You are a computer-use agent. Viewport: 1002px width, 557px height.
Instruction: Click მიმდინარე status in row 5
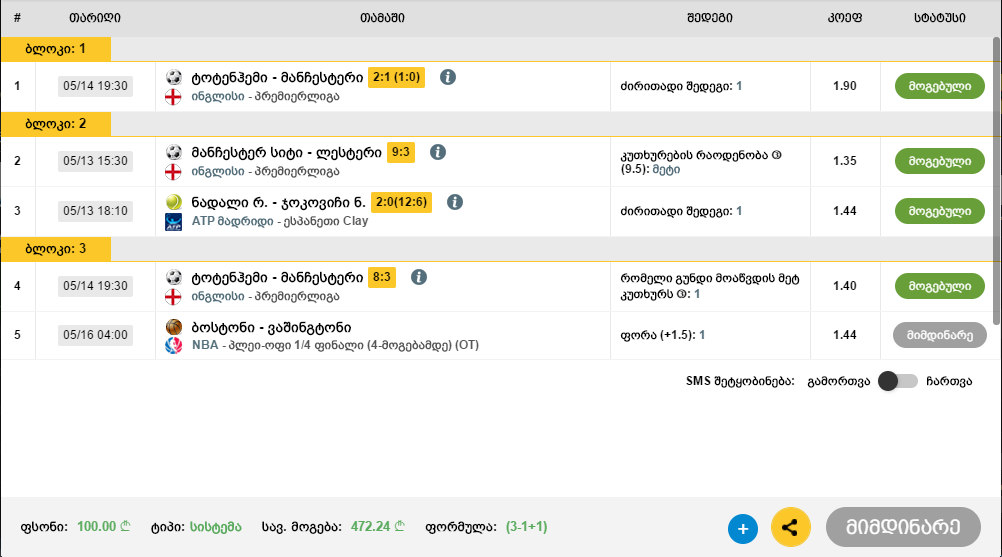[x=939, y=335]
